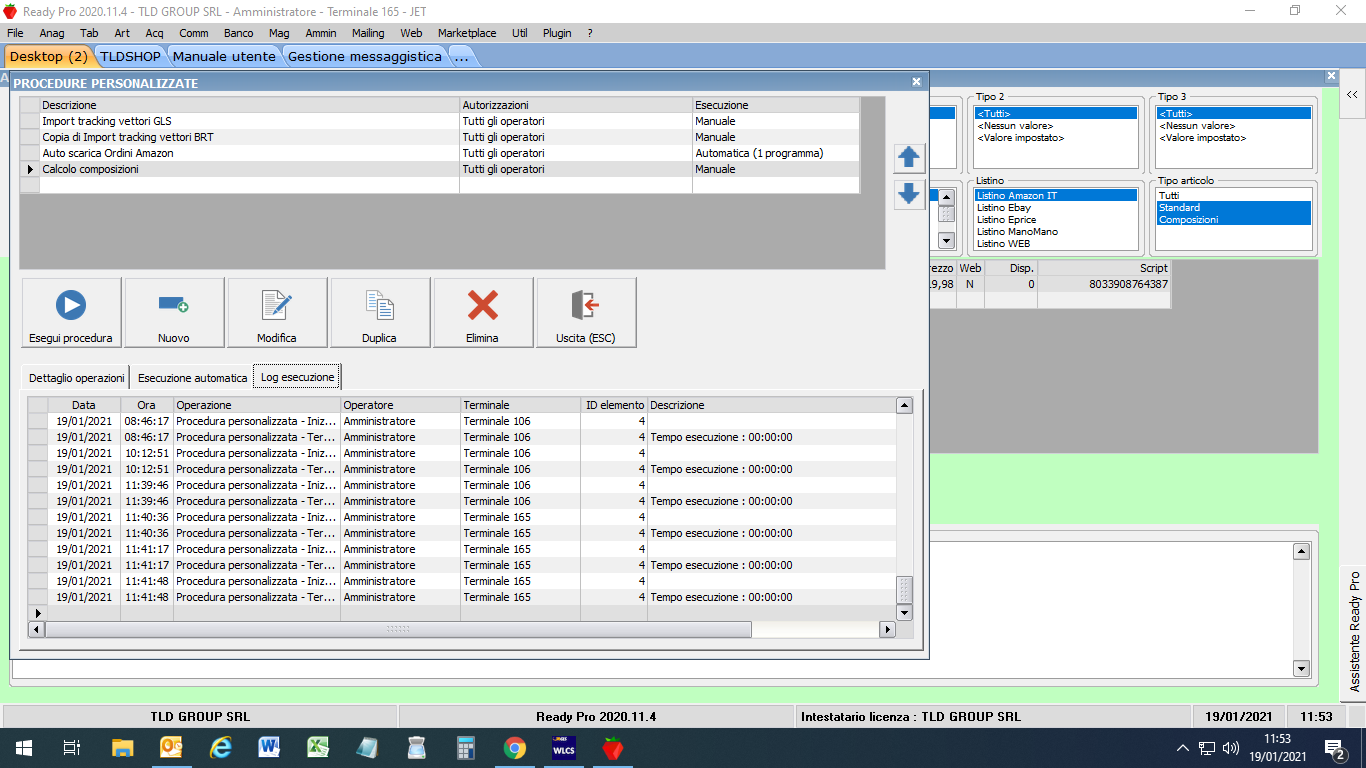Select the Esecuzione automatica tab
This screenshot has width=1366, height=768.
click(192, 378)
